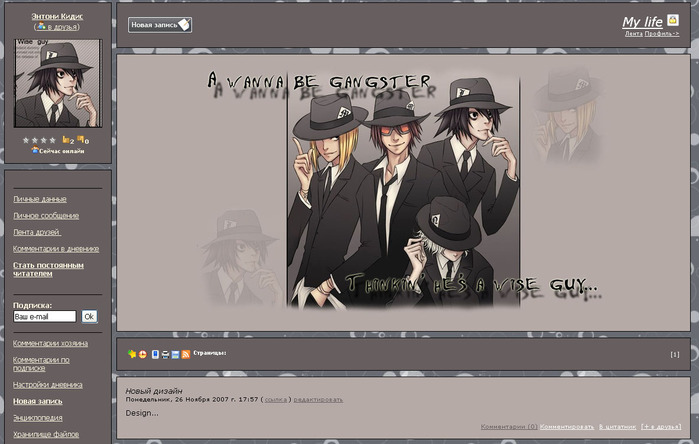This screenshot has width=699, height=444.
Task: Click the 'Подписка:' label
Action: (x=32, y=305)
